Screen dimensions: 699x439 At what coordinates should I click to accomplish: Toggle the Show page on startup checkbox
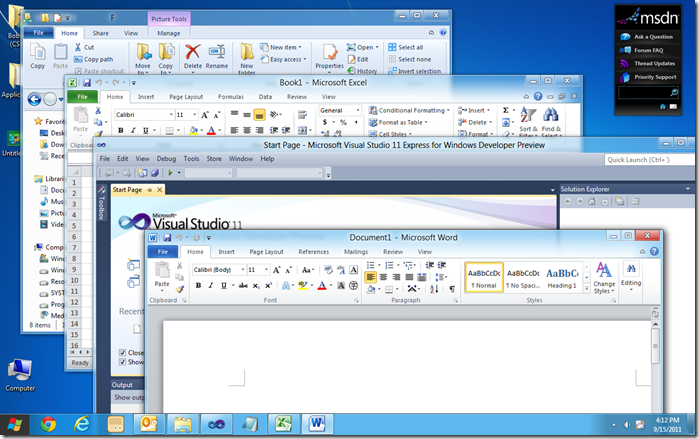123,363
